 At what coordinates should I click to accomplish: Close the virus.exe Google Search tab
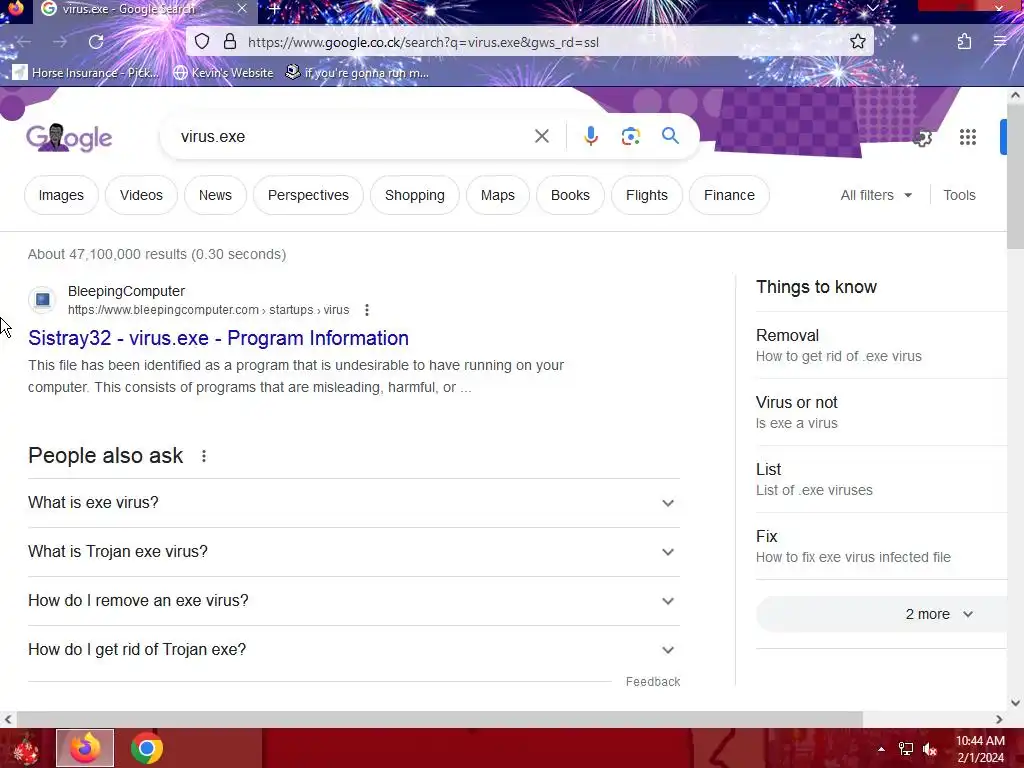point(242,8)
